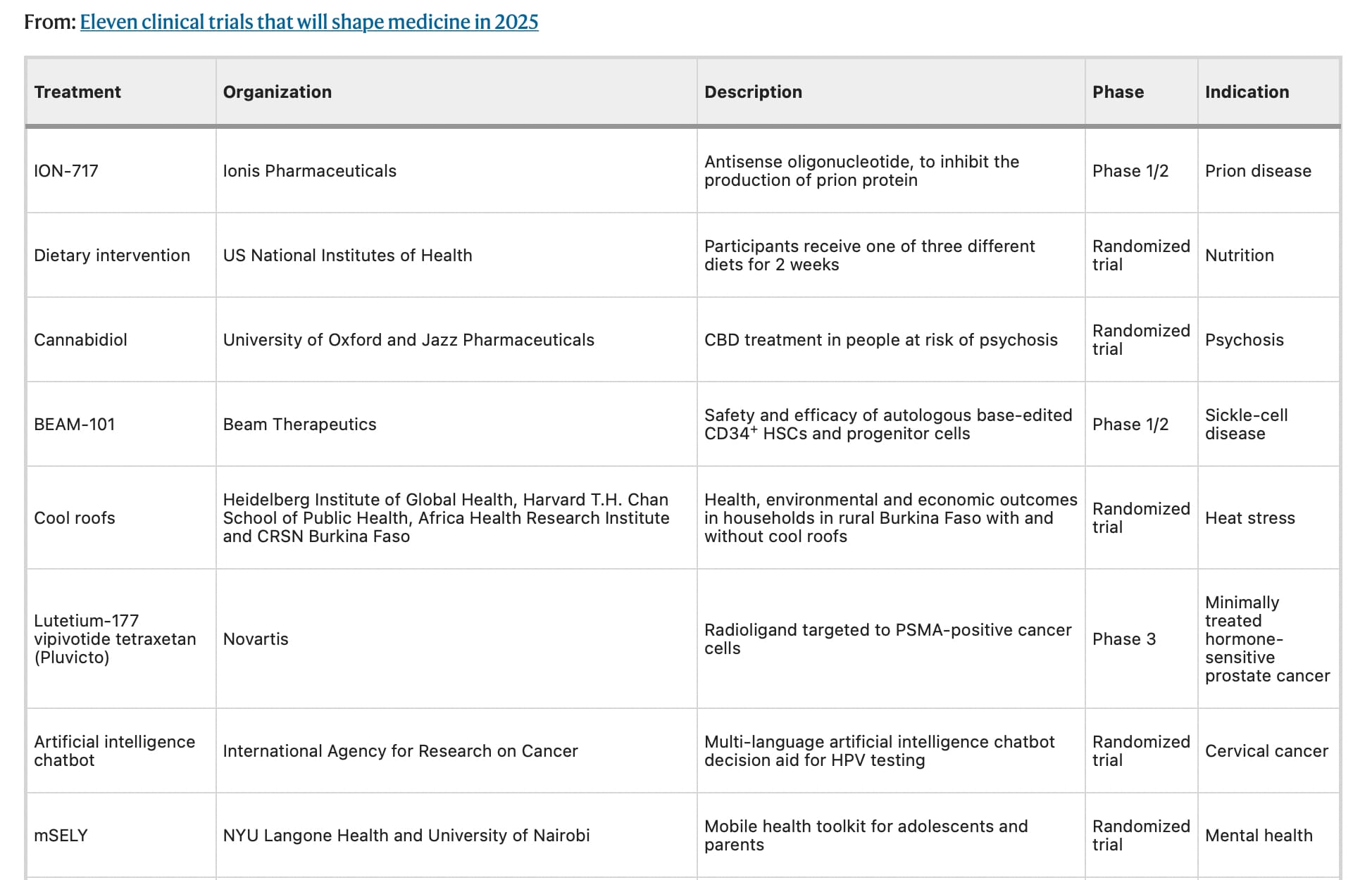Select the US National Institutes of Health cell
Viewport: 1372px width, 880px height.
pos(456,256)
